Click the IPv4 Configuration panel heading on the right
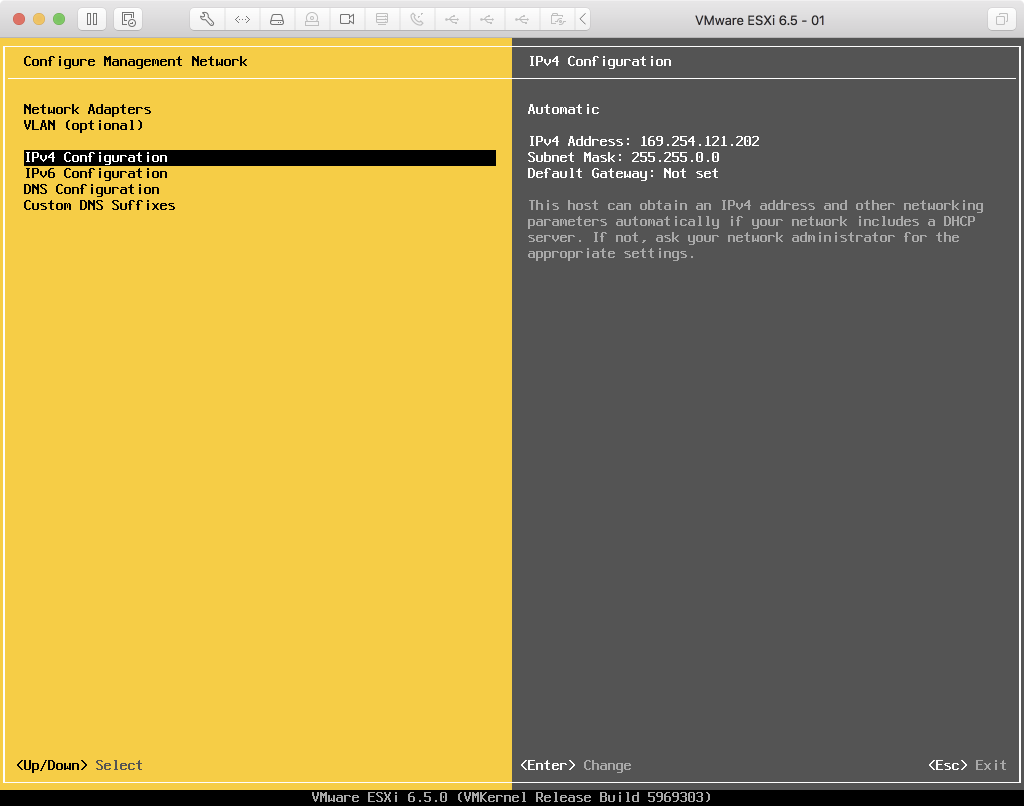Viewport: 1024px width, 806px height. (x=600, y=61)
